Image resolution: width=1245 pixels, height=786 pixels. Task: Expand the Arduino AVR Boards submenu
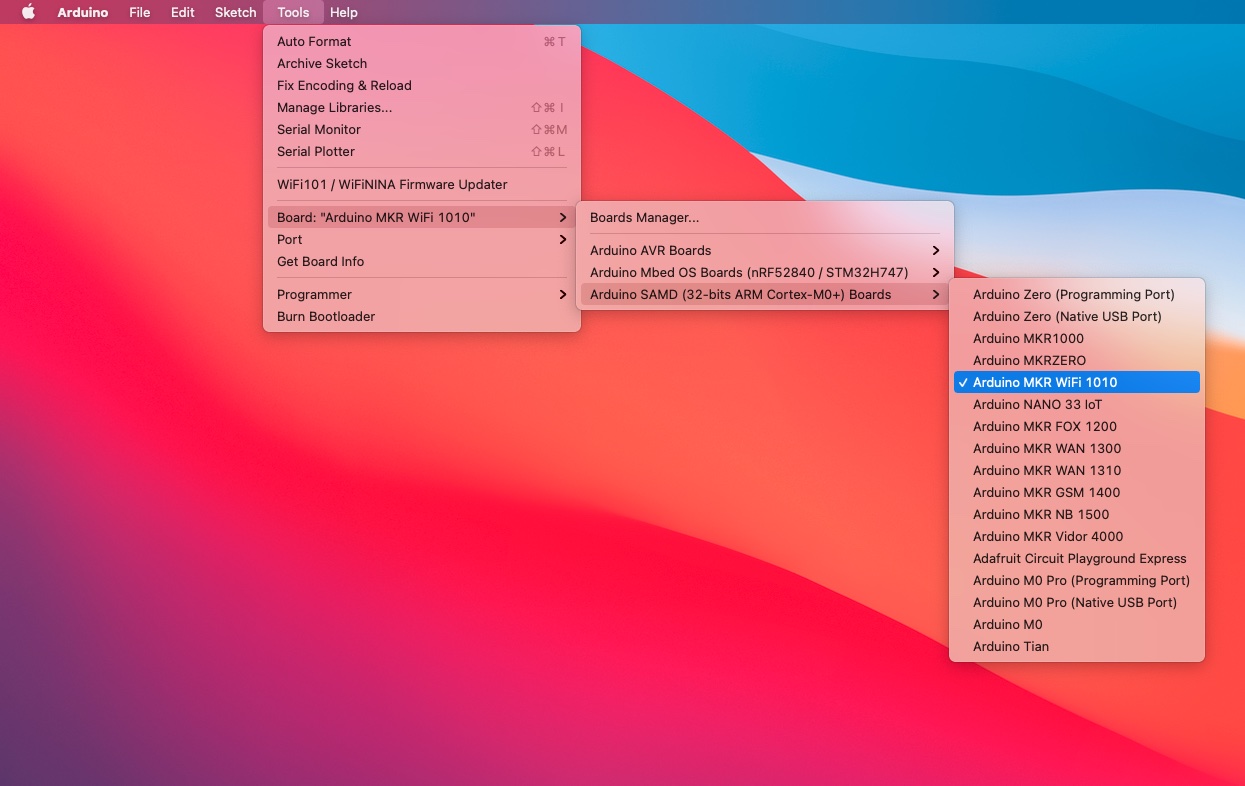click(650, 250)
